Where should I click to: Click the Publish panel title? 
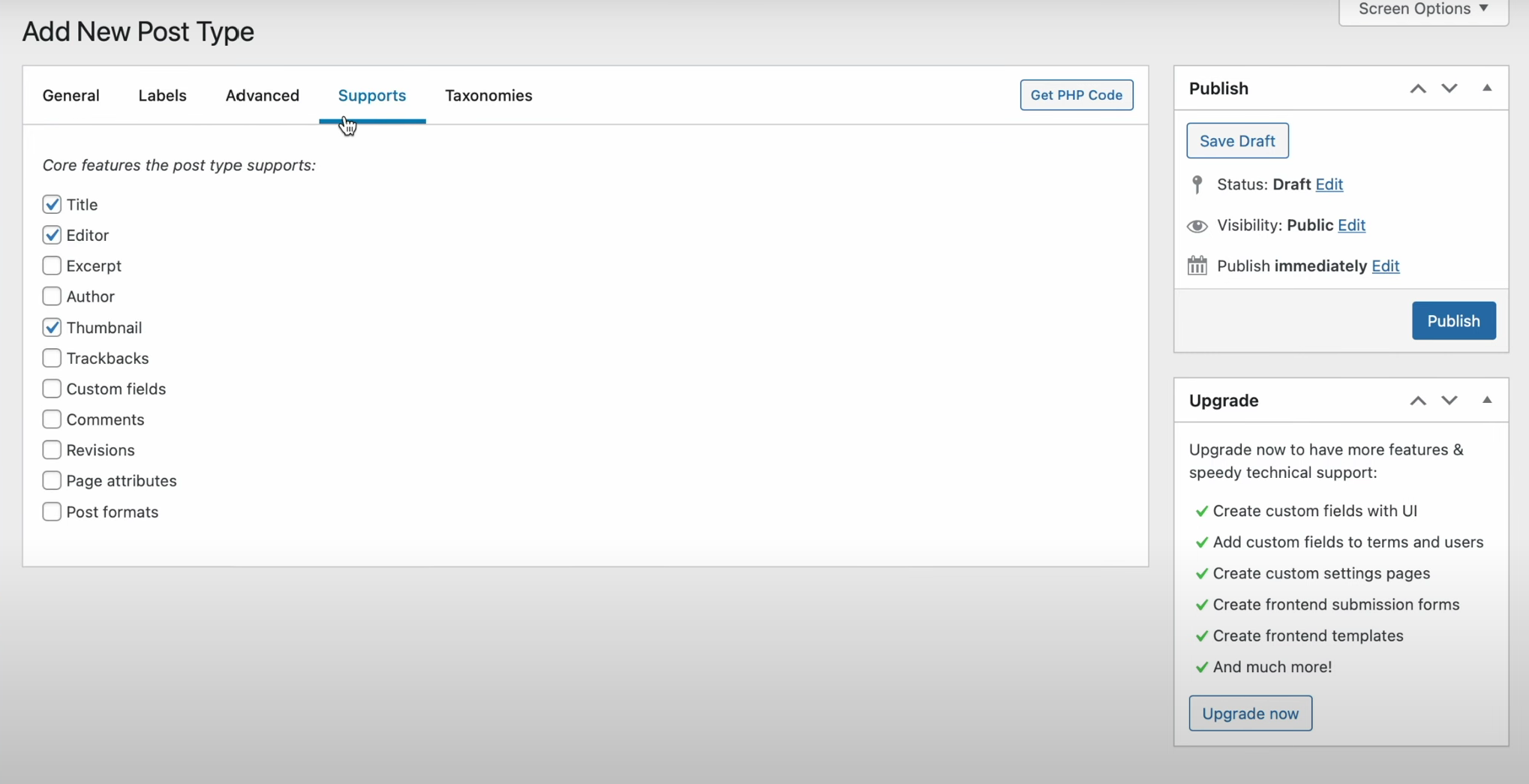[1218, 89]
